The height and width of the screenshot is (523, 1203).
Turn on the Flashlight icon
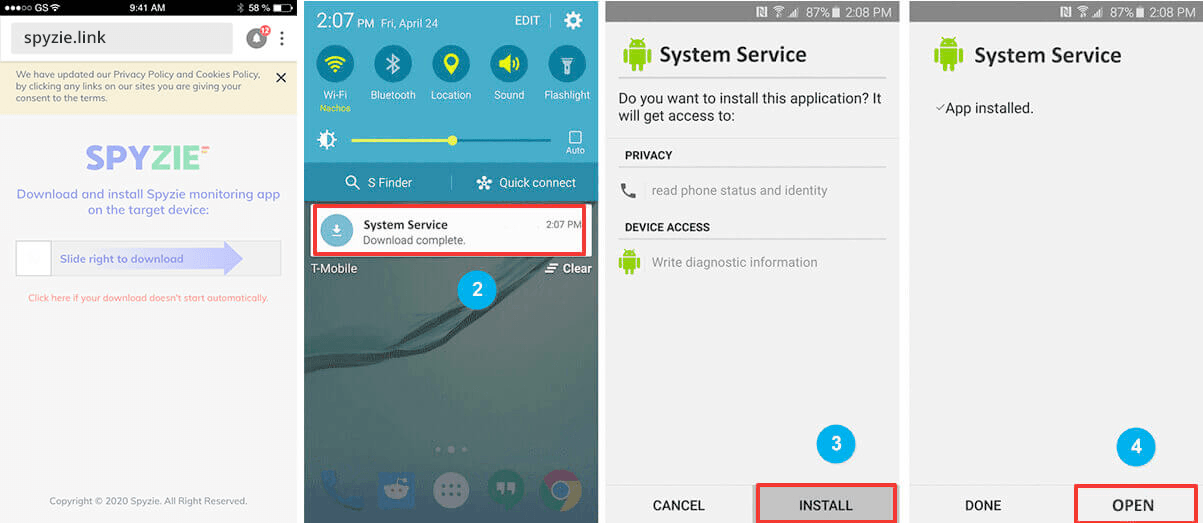tap(567, 65)
